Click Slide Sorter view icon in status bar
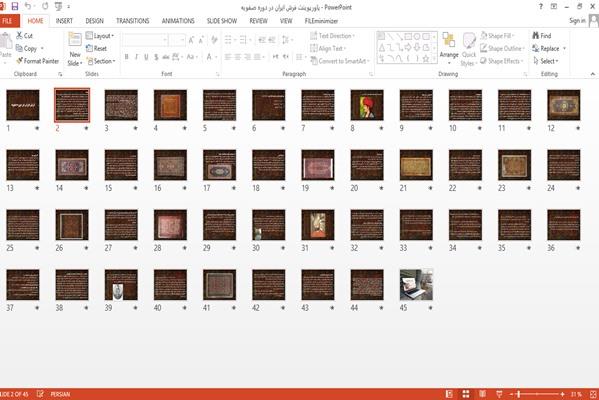This screenshot has width=599, height=400. [466, 394]
